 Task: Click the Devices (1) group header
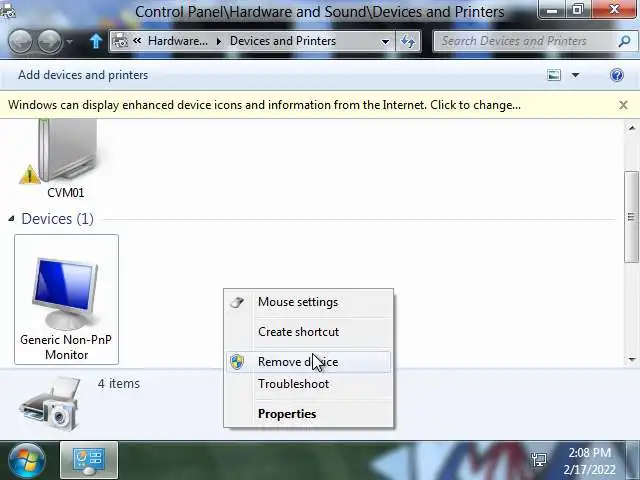pyautogui.click(x=57, y=219)
